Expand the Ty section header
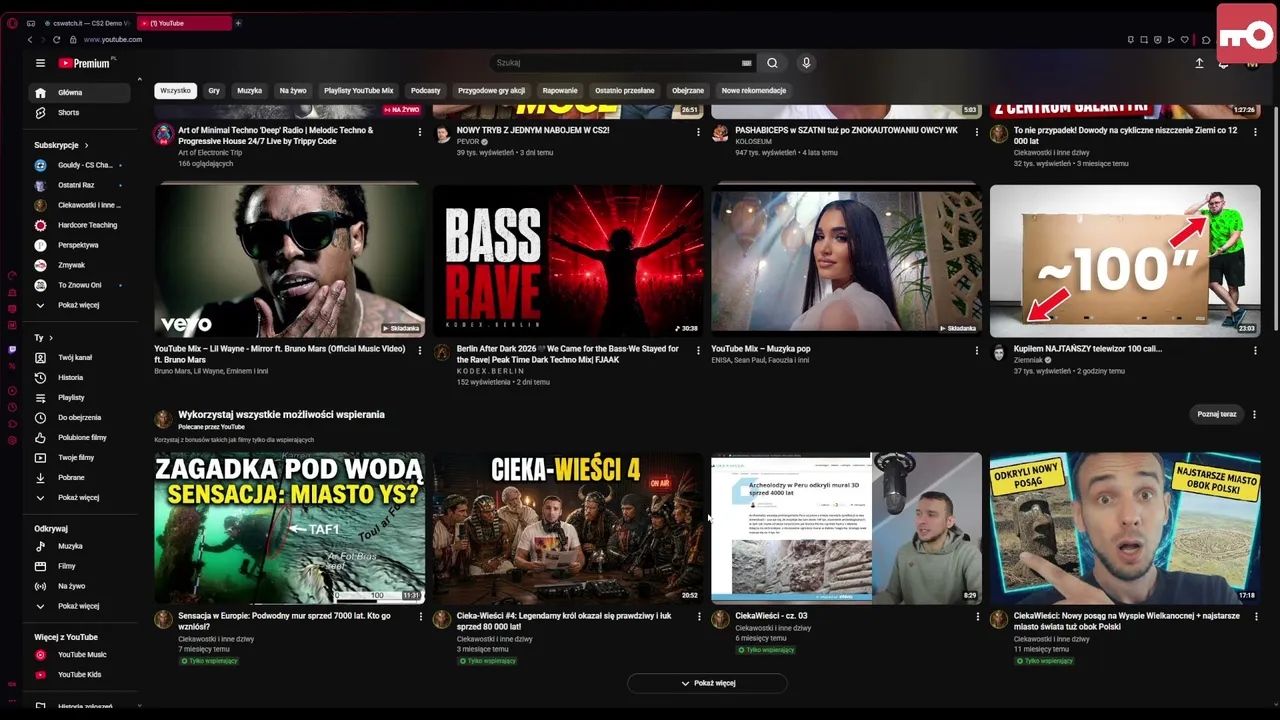The height and width of the screenshot is (720, 1280). tap(44, 338)
